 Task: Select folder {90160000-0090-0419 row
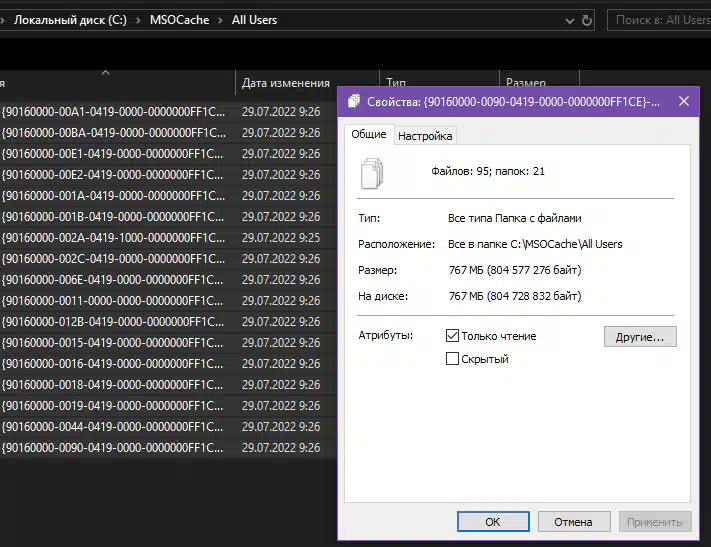click(168, 448)
